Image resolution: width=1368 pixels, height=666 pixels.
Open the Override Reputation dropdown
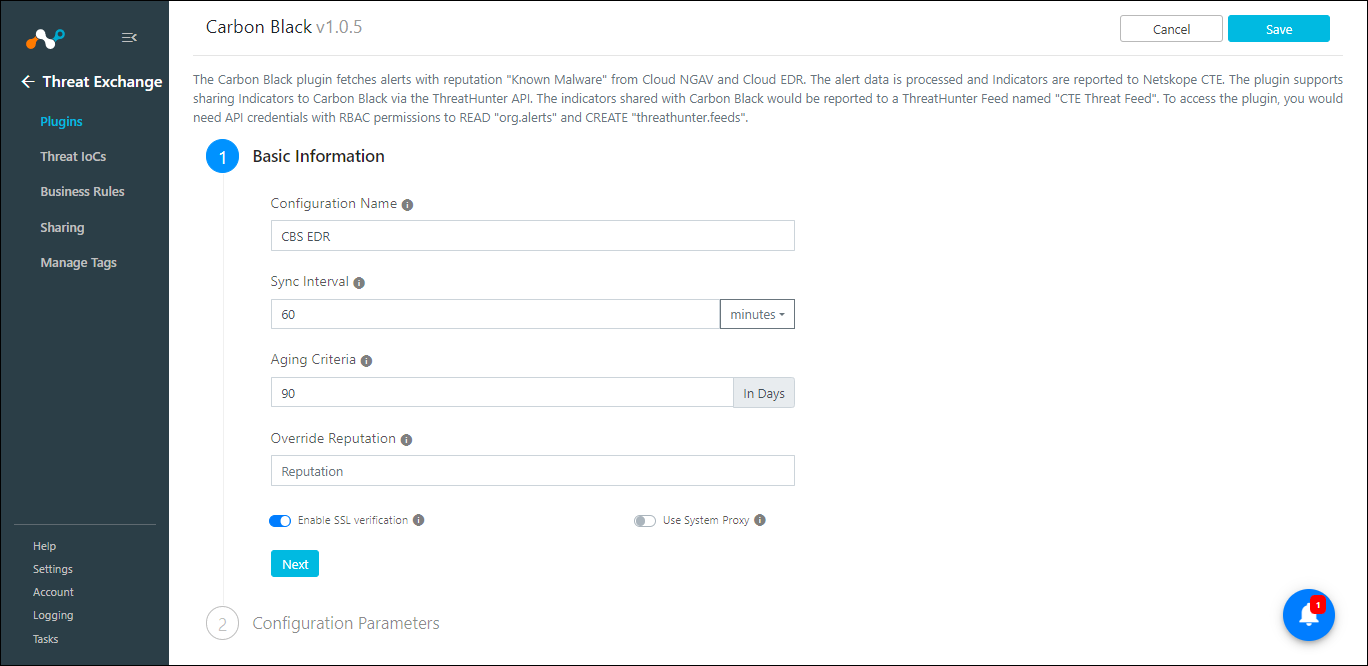click(x=533, y=471)
